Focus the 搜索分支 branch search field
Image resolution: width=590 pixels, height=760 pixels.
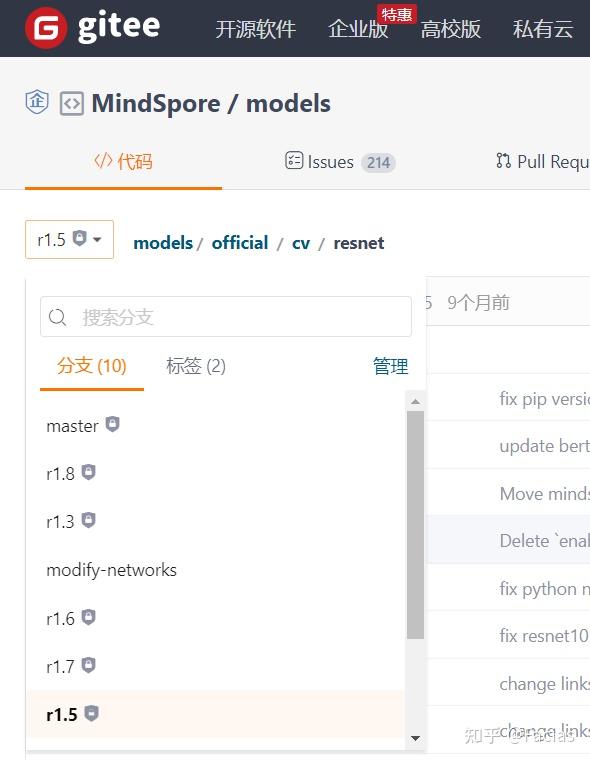point(226,317)
